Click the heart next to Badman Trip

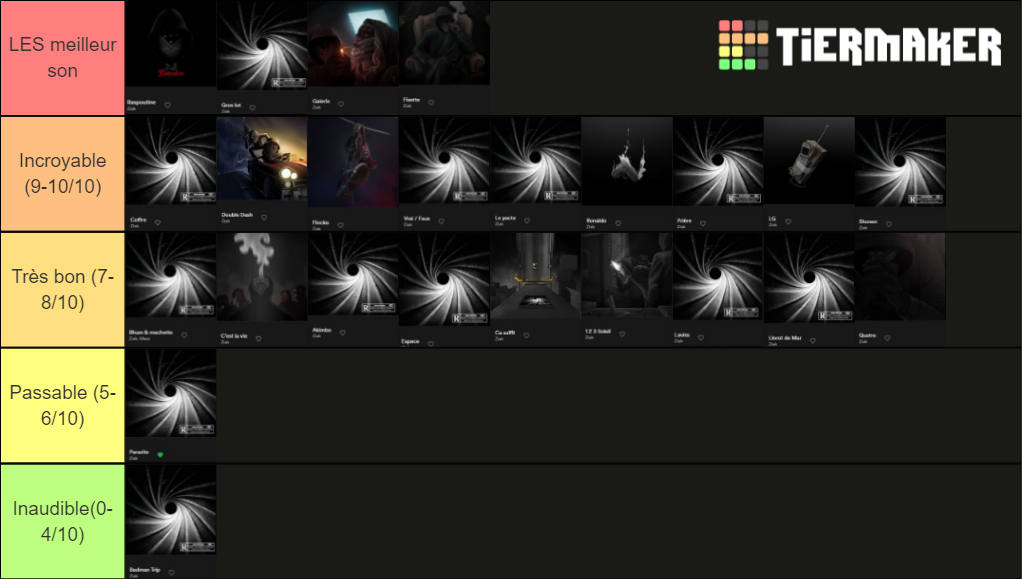tap(171, 572)
